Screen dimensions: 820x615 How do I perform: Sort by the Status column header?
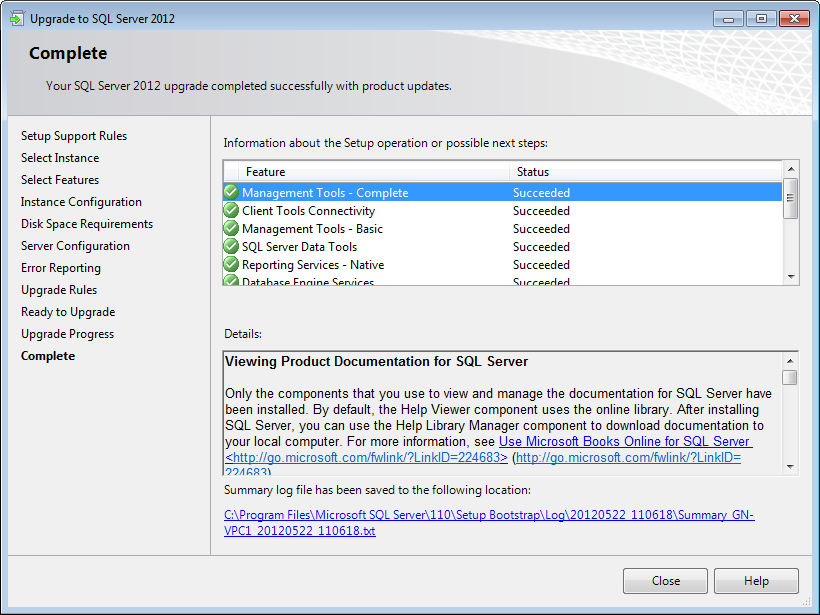click(645, 172)
